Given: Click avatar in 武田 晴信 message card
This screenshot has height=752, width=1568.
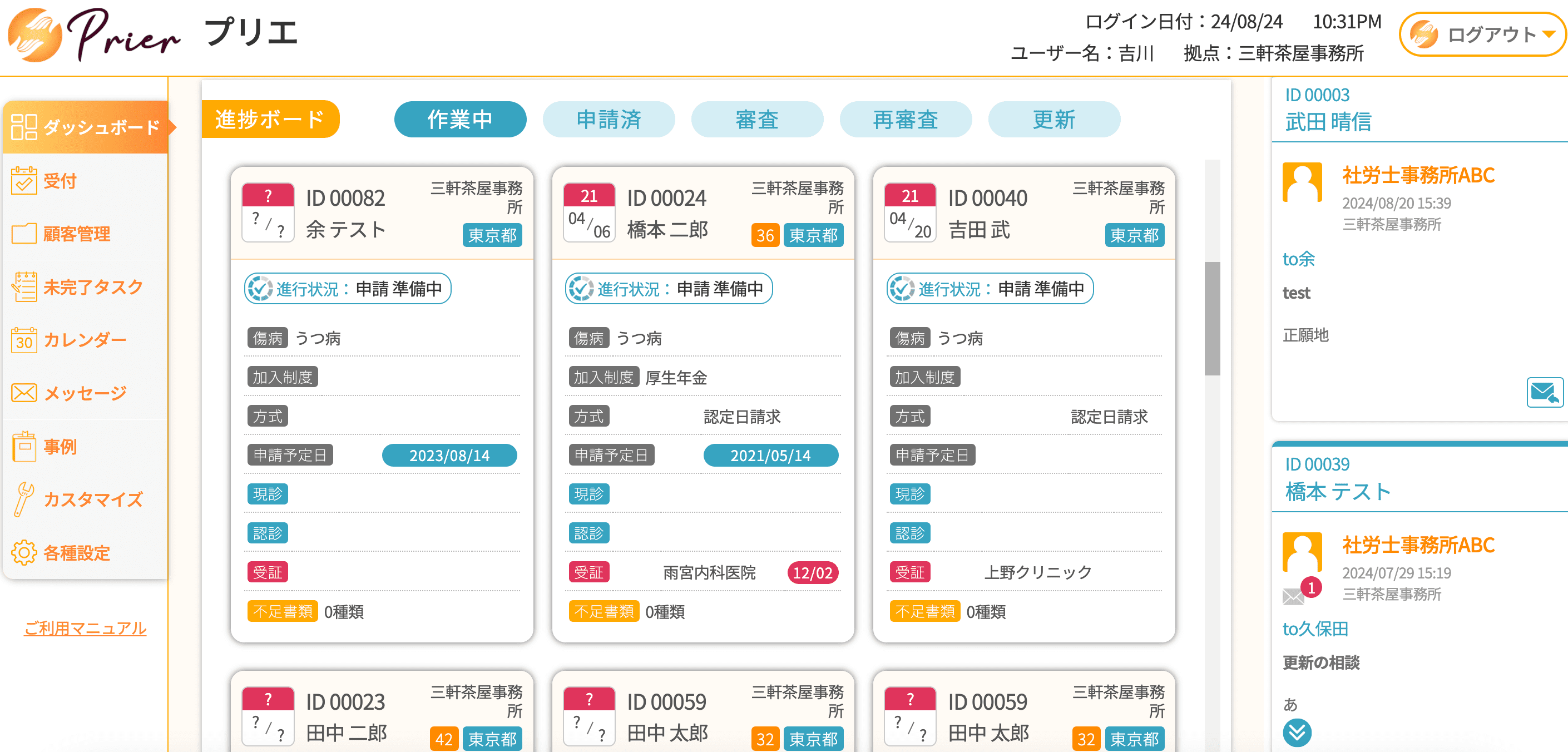Looking at the screenshot, I should coord(1302,182).
